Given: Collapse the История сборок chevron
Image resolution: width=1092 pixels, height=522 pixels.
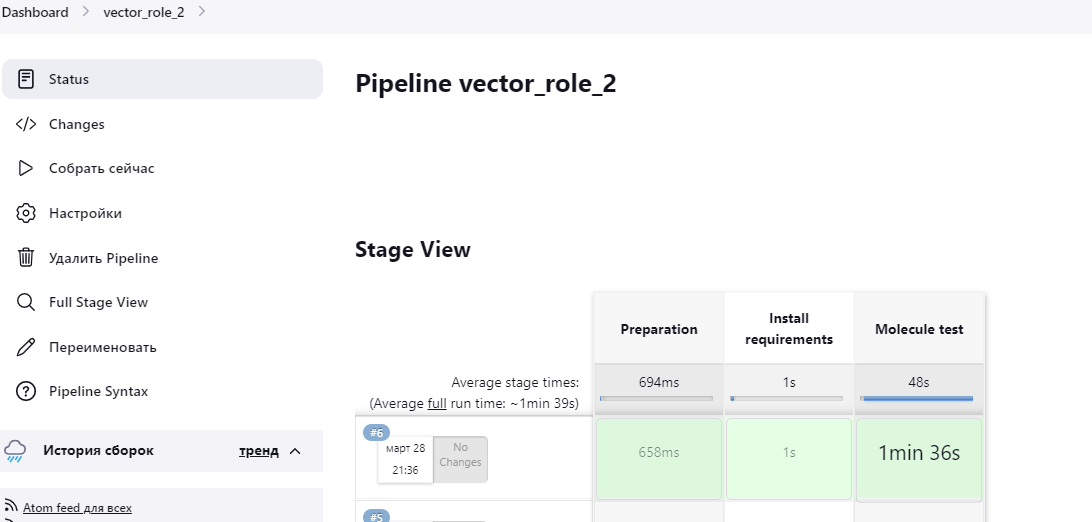Looking at the screenshot, I should pyautogui.click(x=295, y=451).
